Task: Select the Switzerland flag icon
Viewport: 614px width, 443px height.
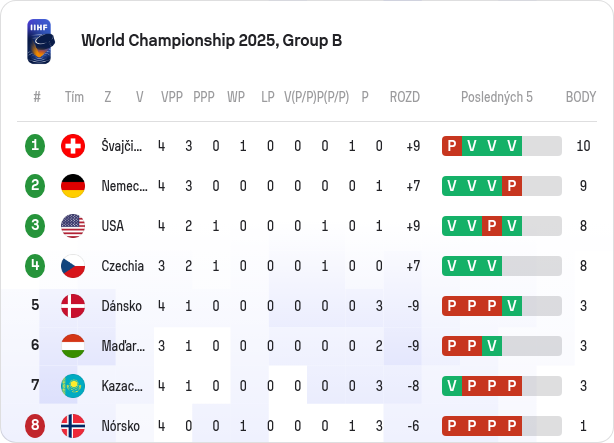Action: [73, 146]
